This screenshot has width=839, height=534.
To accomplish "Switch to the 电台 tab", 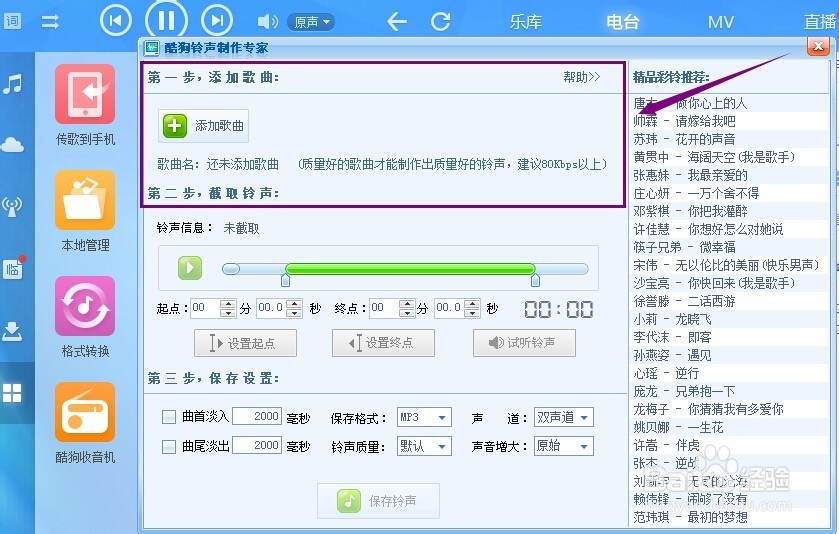I will (623, 22).
